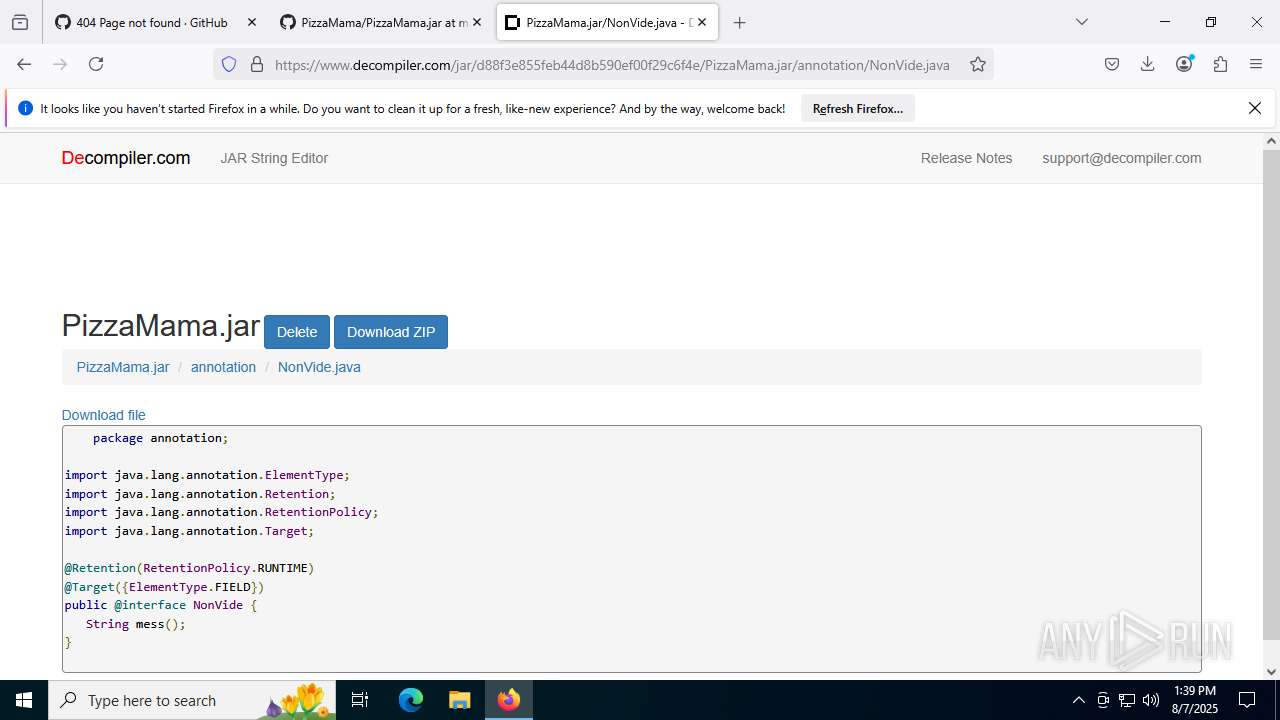1280x720 pixels.
Task: Bookmark this page with star icon
Action: pyautogui.click(x=978, y=64)
